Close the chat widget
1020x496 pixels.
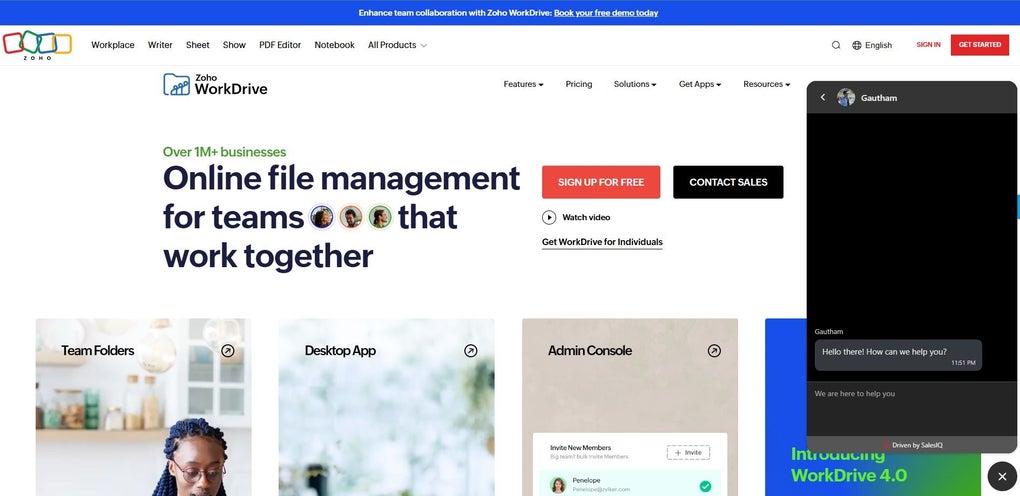coord(1002,476)
